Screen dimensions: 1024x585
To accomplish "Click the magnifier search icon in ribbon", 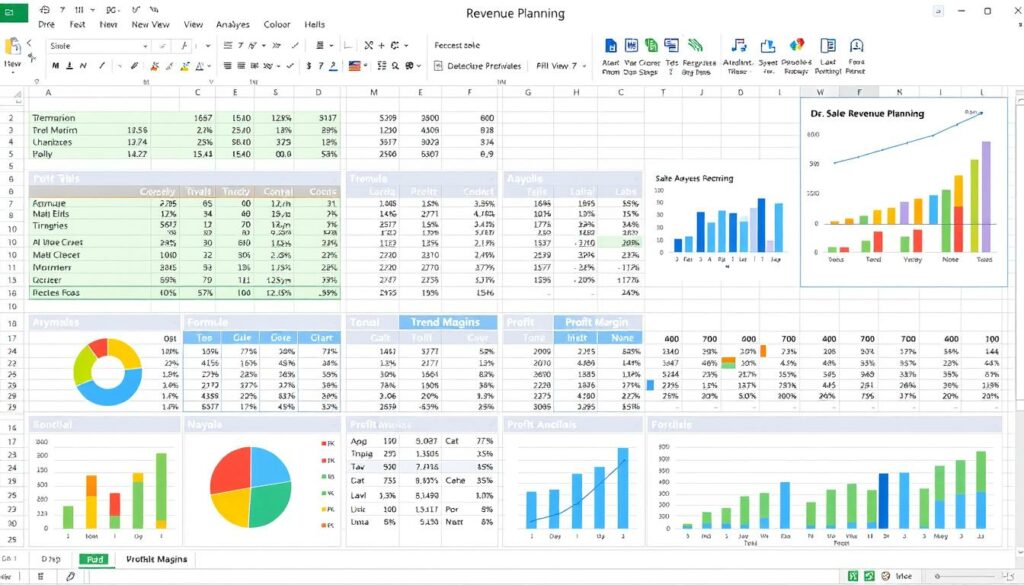I will pyautogui.click(x=395, y=66).
